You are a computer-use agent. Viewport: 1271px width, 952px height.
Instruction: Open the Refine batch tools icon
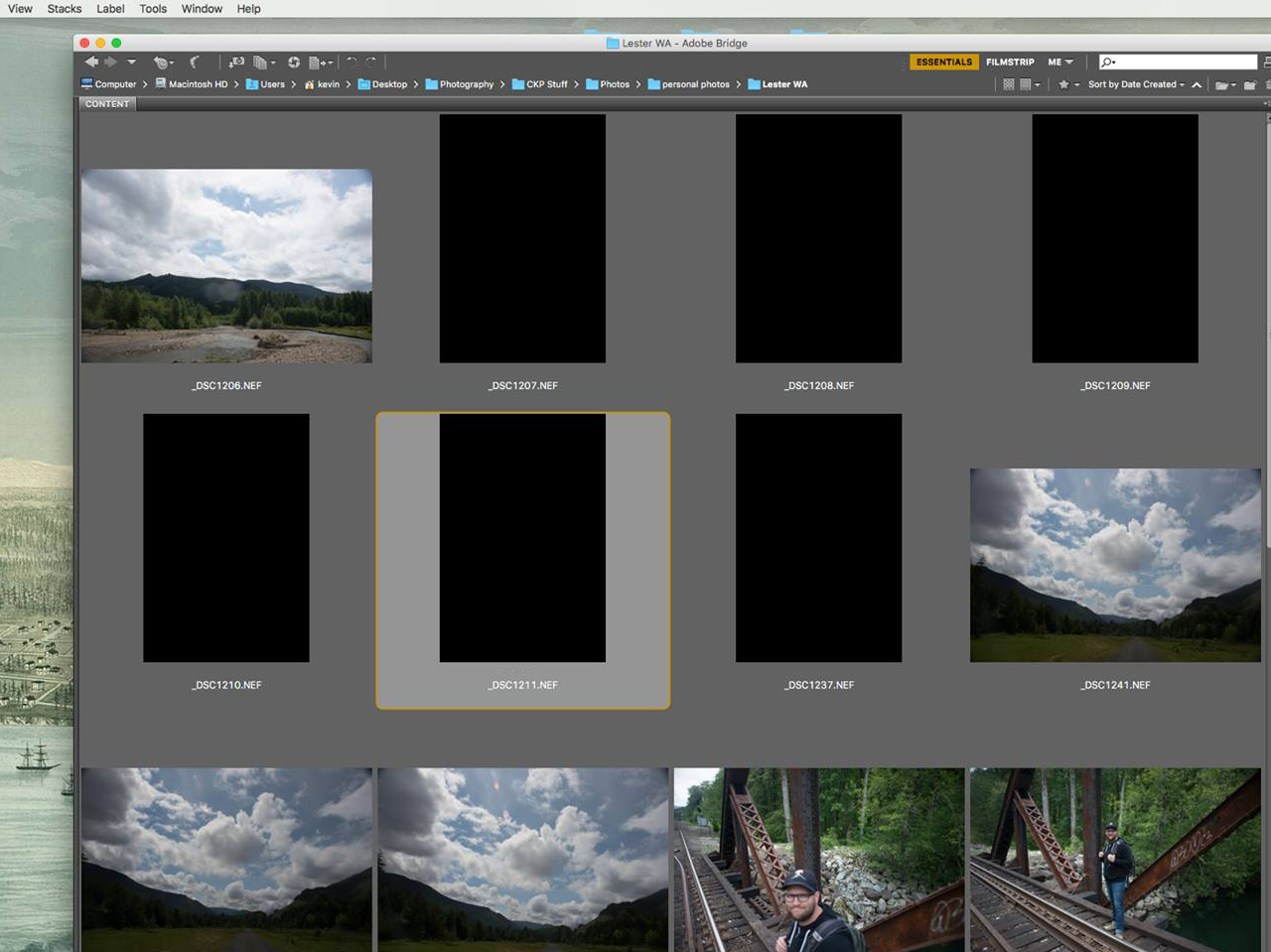click(264, 63)
